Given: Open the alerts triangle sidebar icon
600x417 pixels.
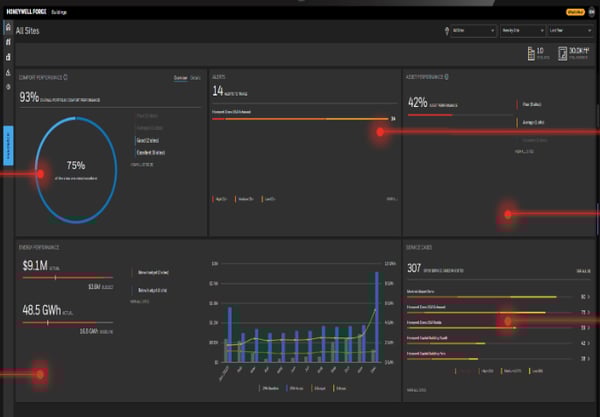Looking at the screenshot, I should pos(8,73).
